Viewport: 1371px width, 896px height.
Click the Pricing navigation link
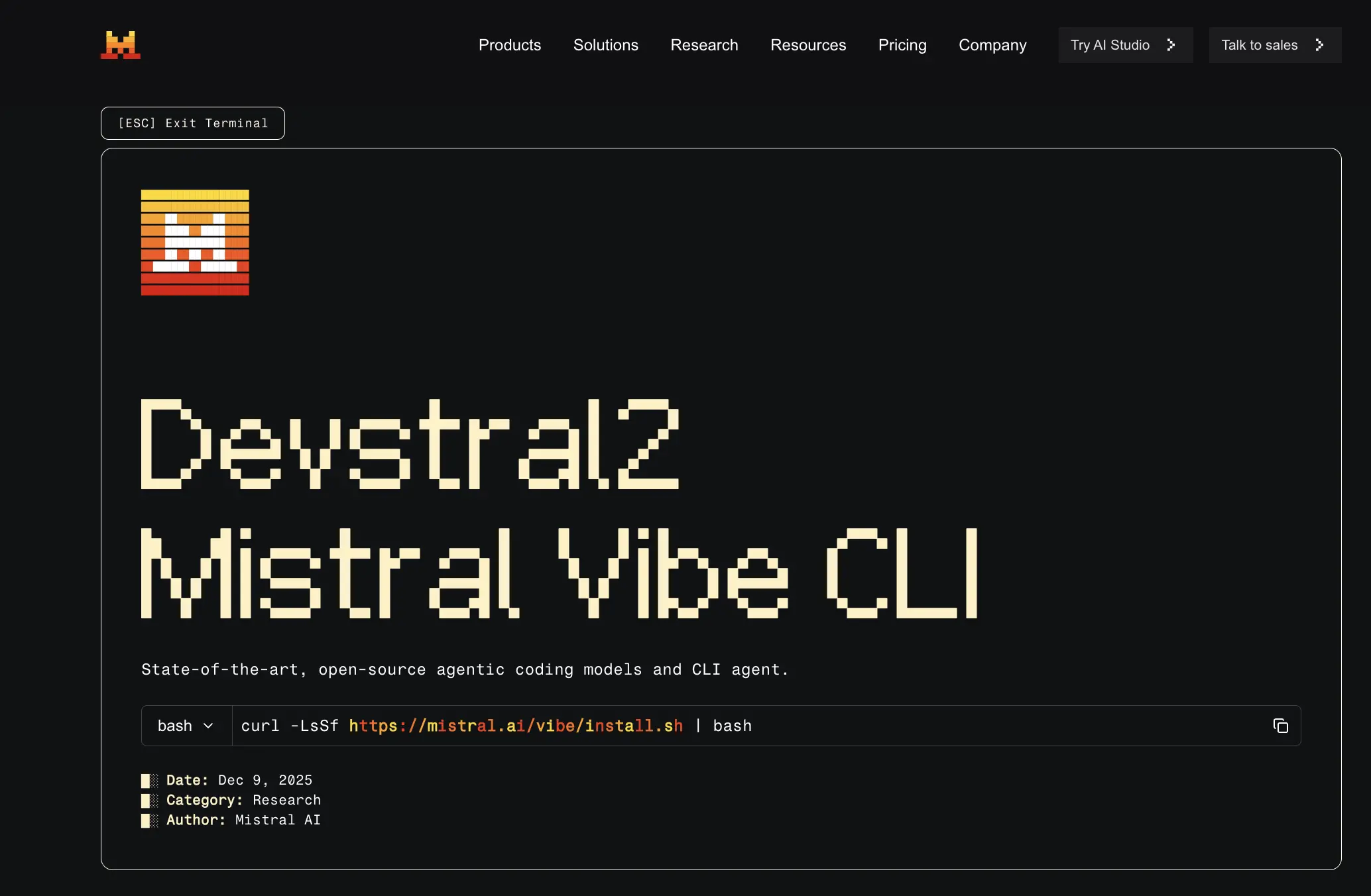click(x=902, y=44)
